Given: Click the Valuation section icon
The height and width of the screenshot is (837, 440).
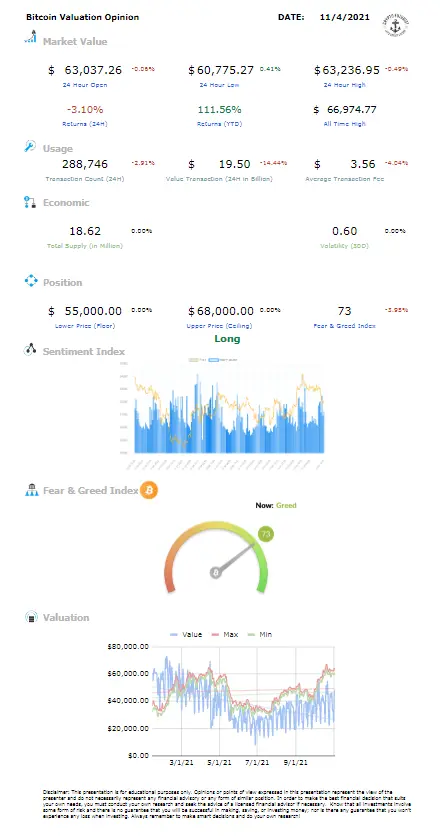Looking at the screenshot, I should (32, 617).
